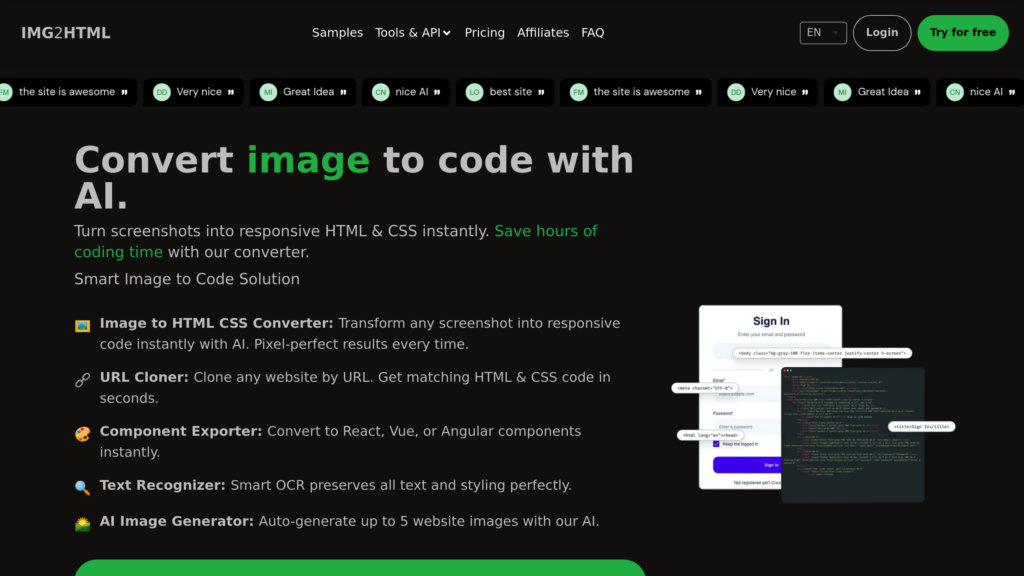
Task: Click the IMG2HTML logo
Action: 66,33
